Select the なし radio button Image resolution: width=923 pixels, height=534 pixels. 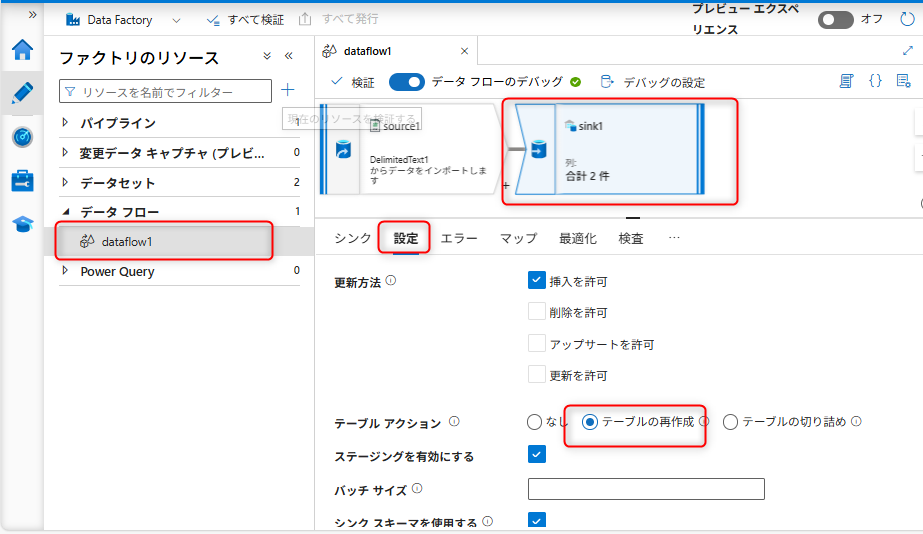click(534, 422)
